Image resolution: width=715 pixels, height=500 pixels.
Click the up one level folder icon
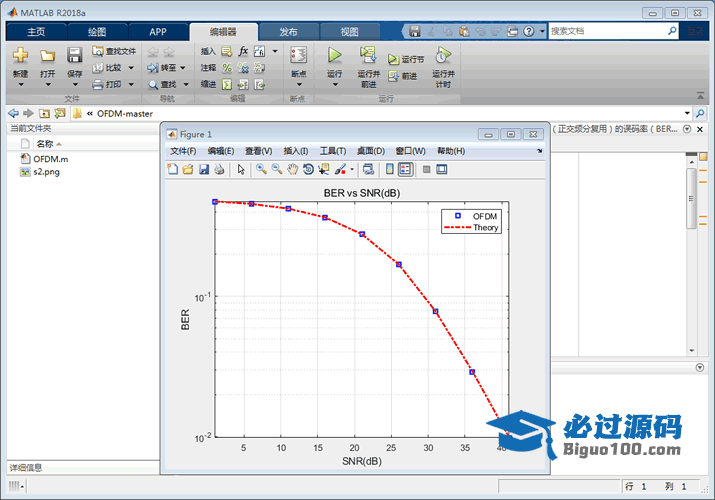[44, 113]
